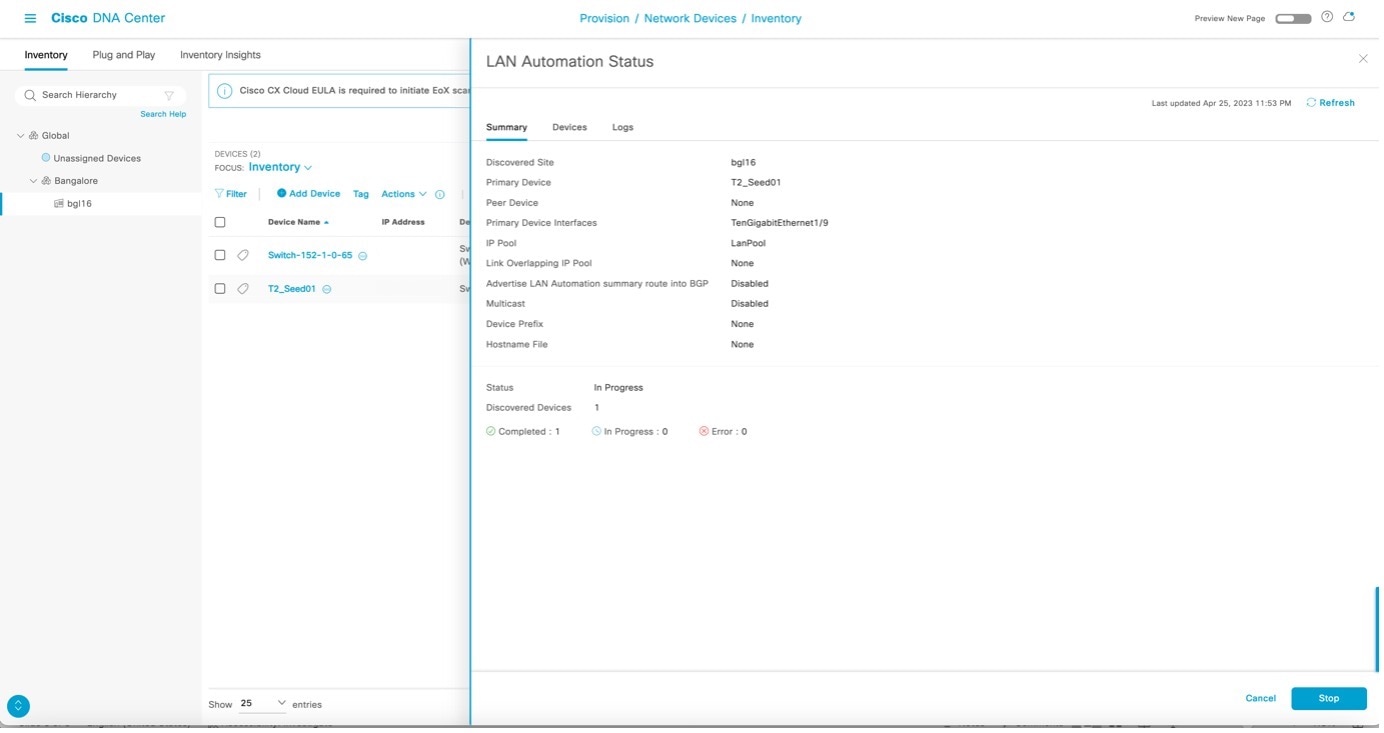Stop the LAN Automation process

(1328, 698)
